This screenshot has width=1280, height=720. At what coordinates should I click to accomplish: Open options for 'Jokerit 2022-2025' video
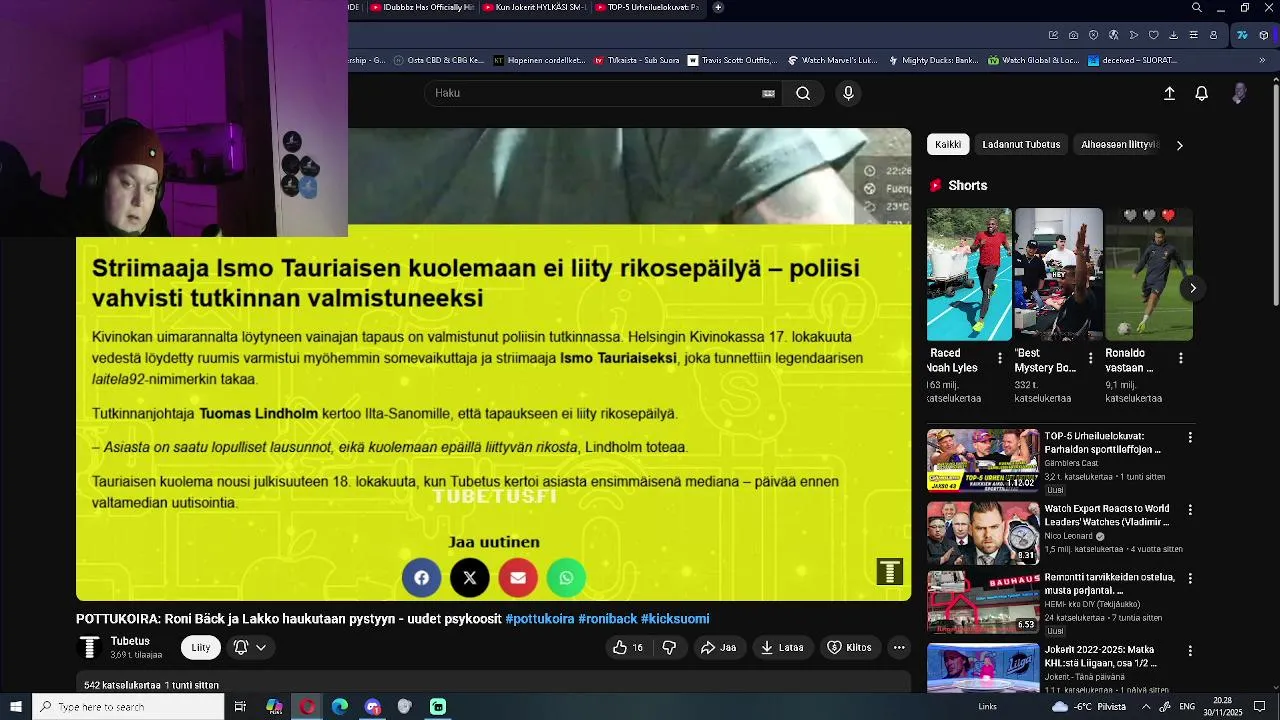[x=1190, y=650]
